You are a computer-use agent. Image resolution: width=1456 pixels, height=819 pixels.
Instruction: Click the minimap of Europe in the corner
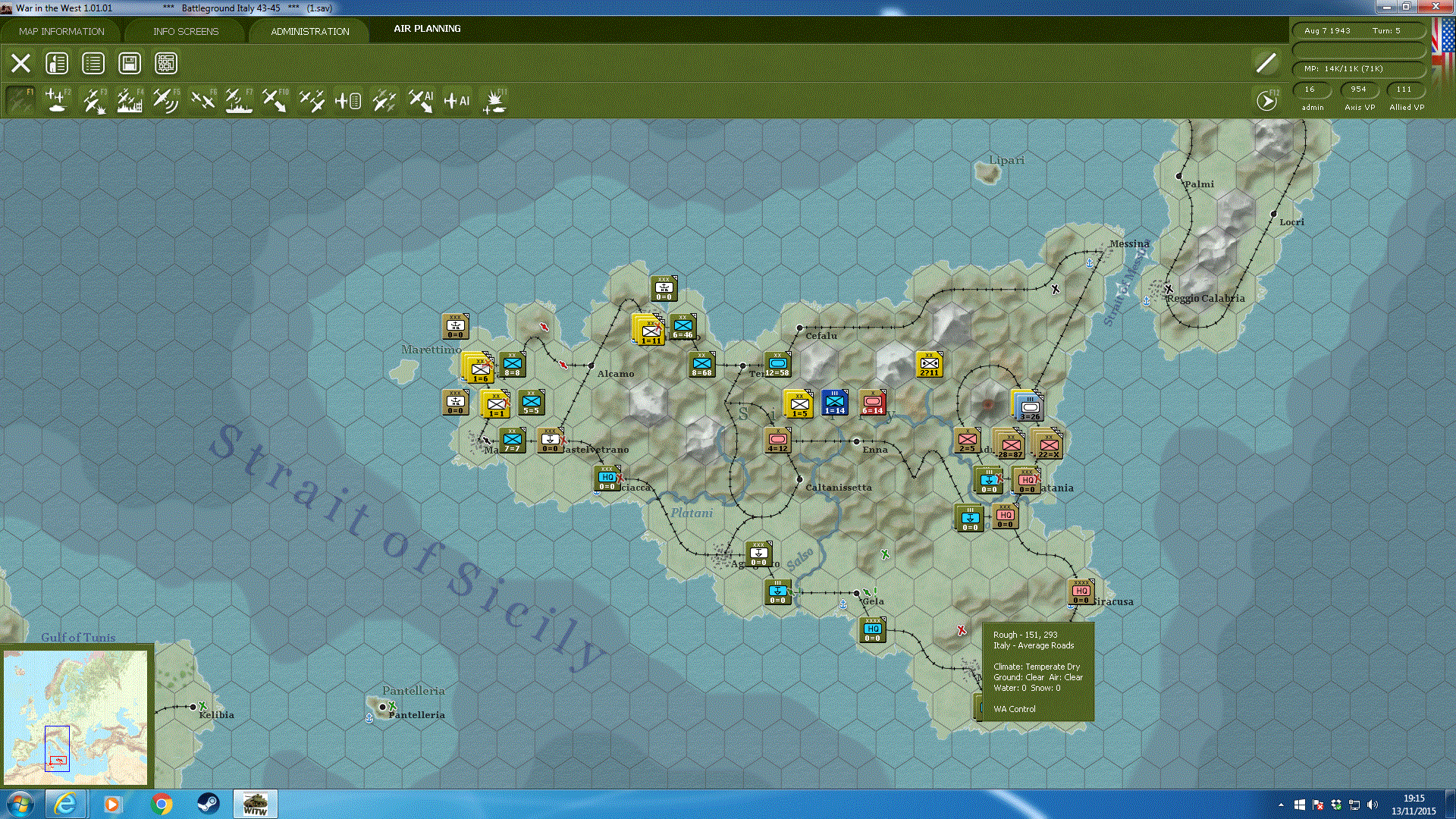tap(76, 717)
